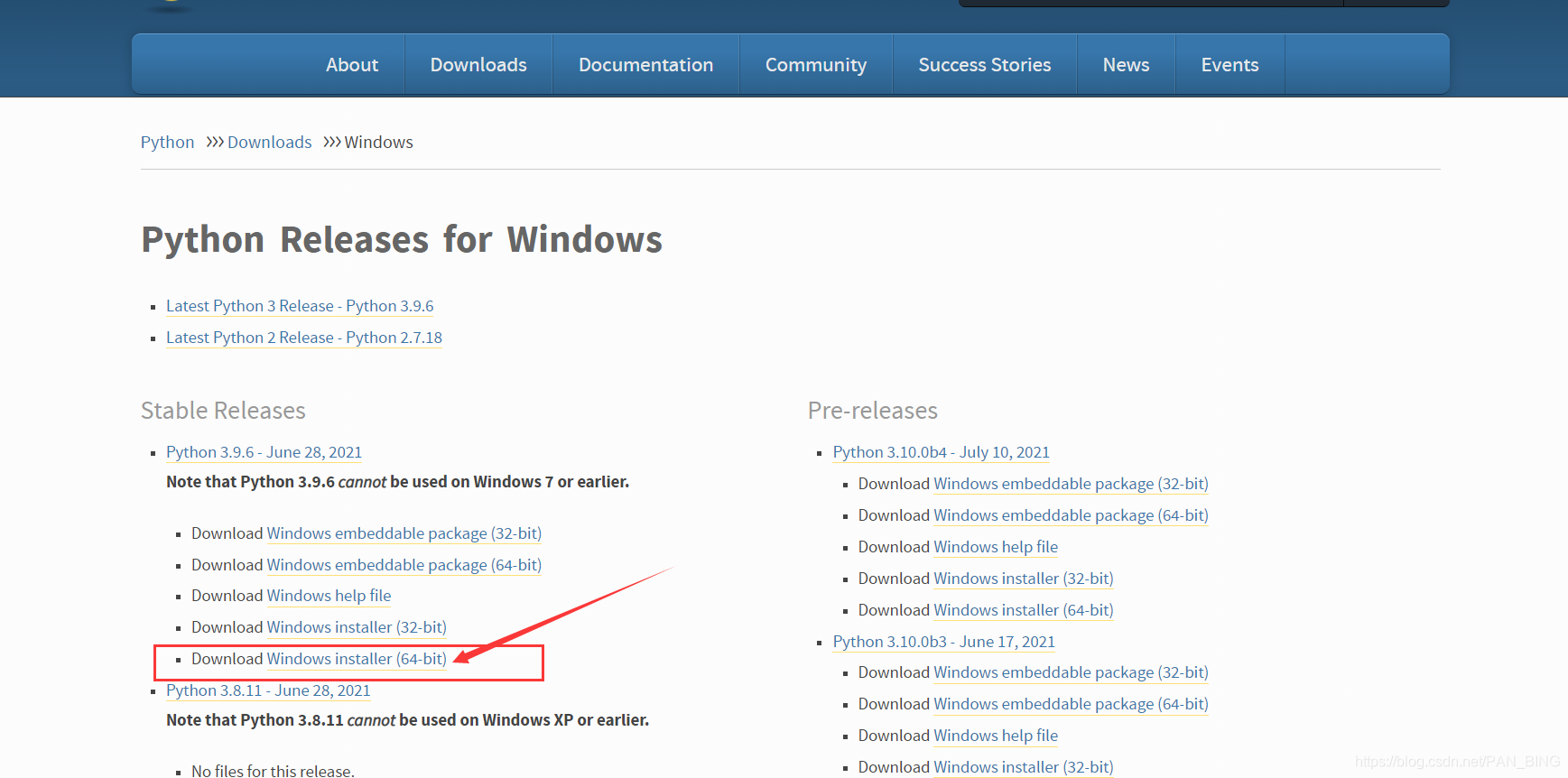Click the Pre-releases section heading
The width and height of the screenshot is (1568, 778).
point(872,411)
